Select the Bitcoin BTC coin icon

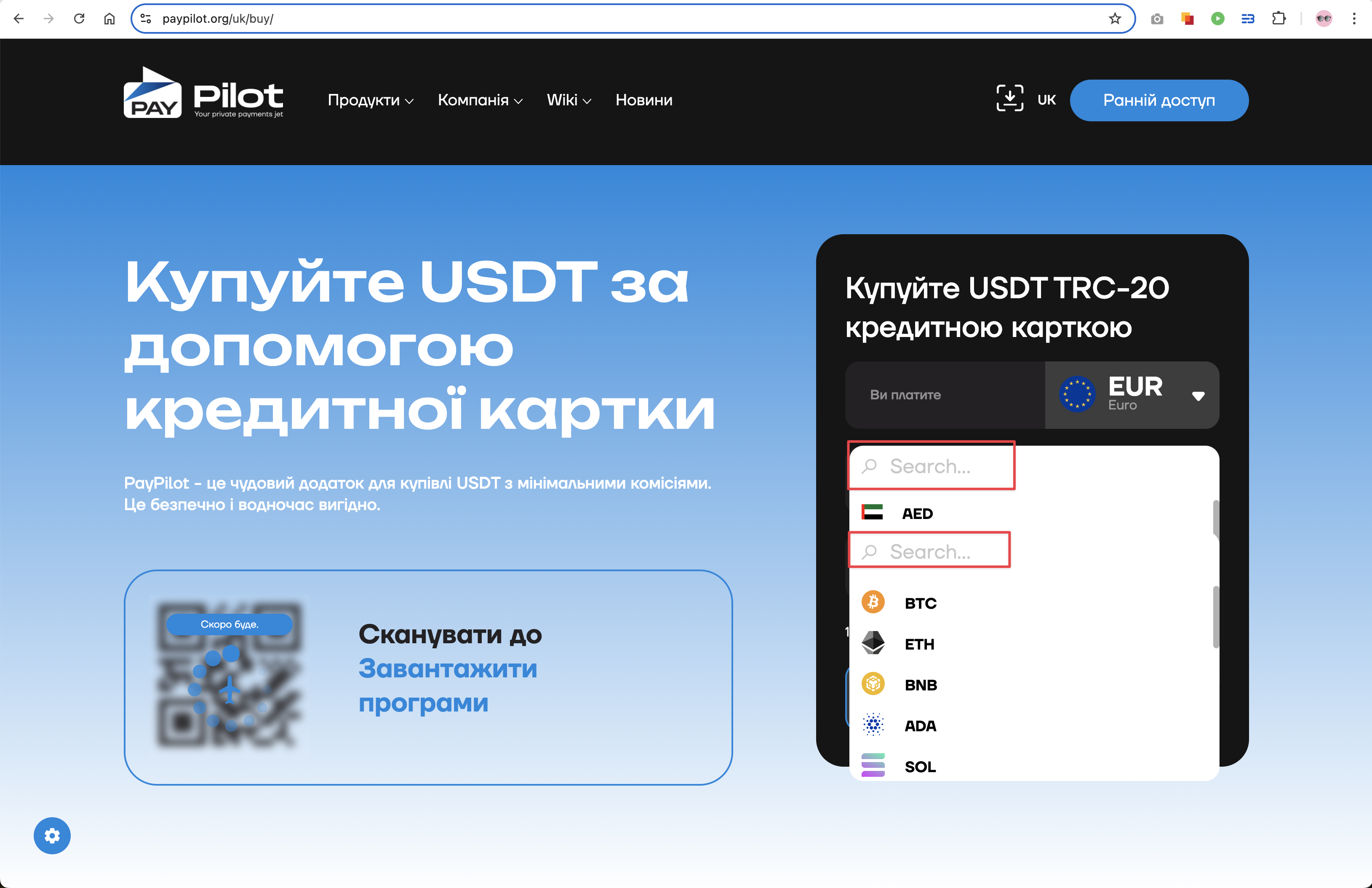[873, 602]
